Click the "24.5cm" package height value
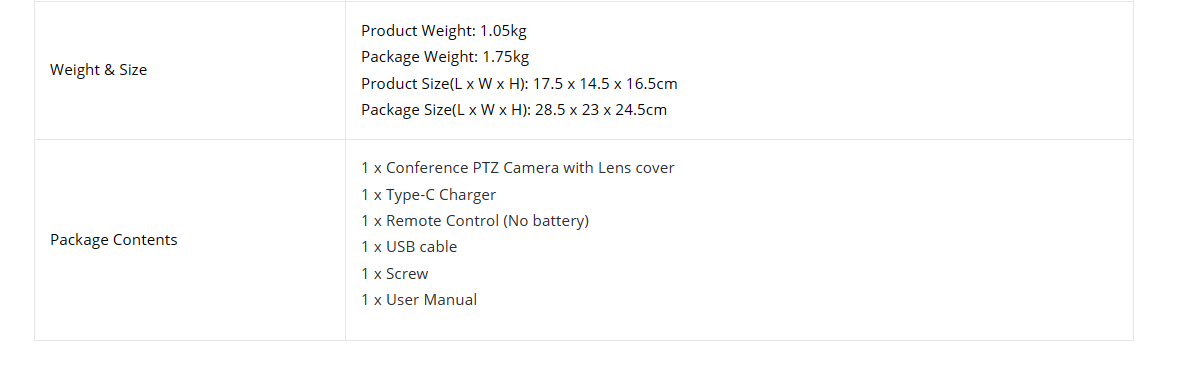 click(x=642, y=110)
